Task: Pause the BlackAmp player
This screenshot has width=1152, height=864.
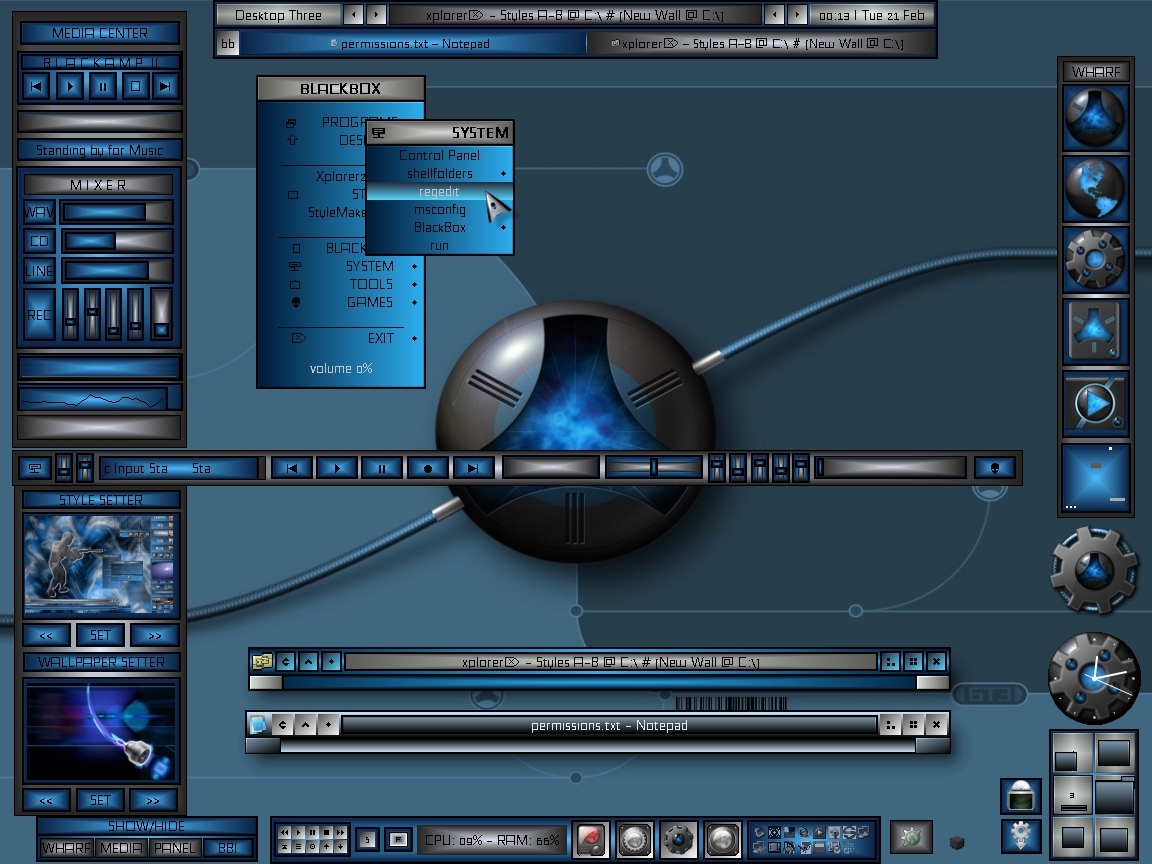Action: click(x=103, y=86)
